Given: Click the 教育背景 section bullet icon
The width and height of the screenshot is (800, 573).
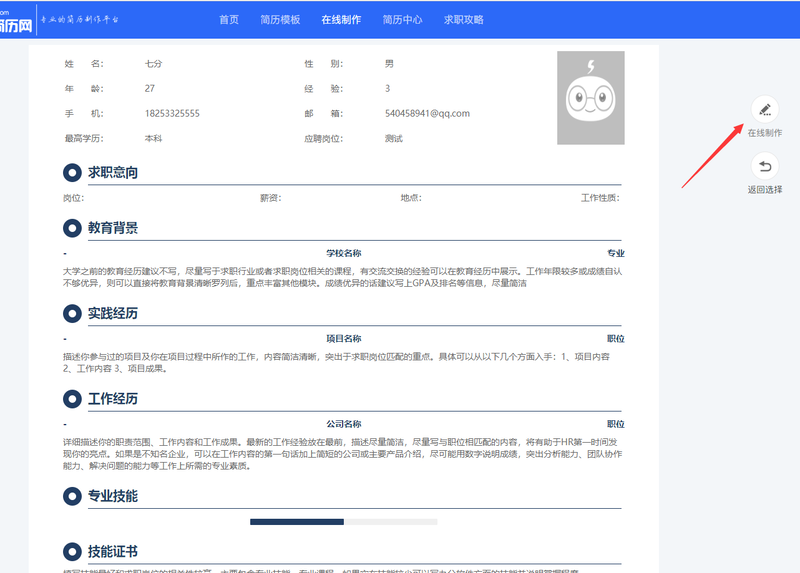Looking at the screenshot, I should tap(72, 228).
